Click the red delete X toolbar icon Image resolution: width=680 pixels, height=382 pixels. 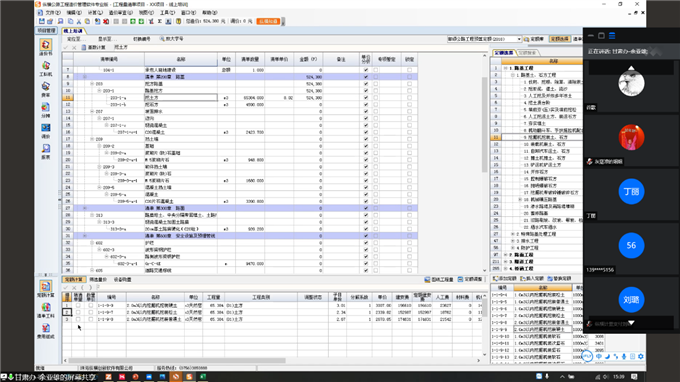(106, 21)
